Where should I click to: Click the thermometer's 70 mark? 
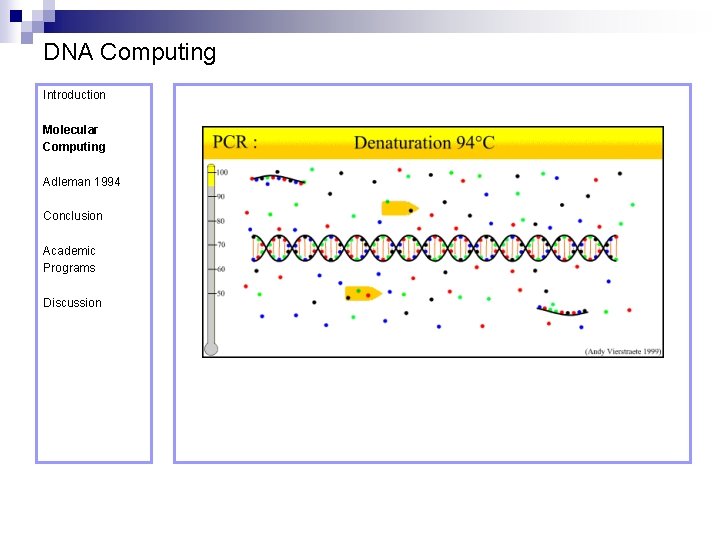(x=221, y=245)
